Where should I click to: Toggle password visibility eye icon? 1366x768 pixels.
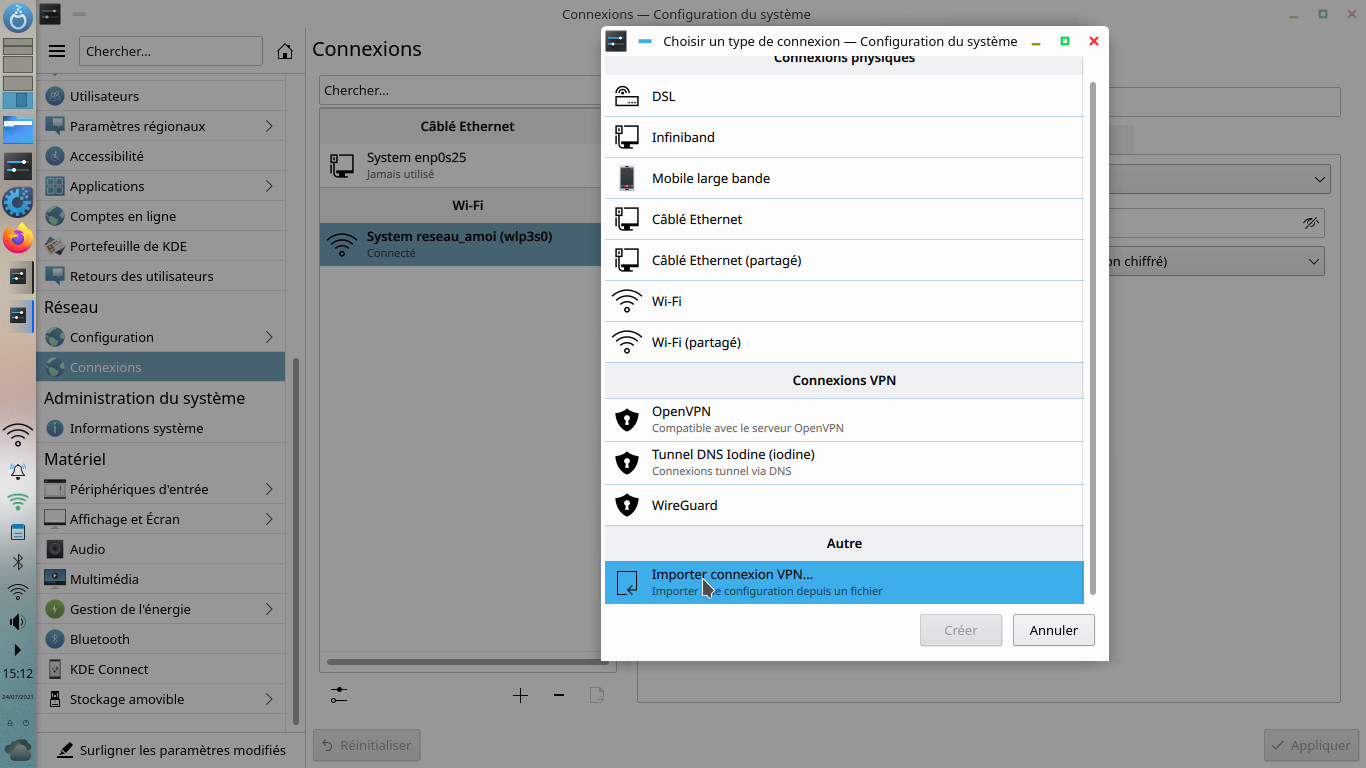tap(1311, 223)
